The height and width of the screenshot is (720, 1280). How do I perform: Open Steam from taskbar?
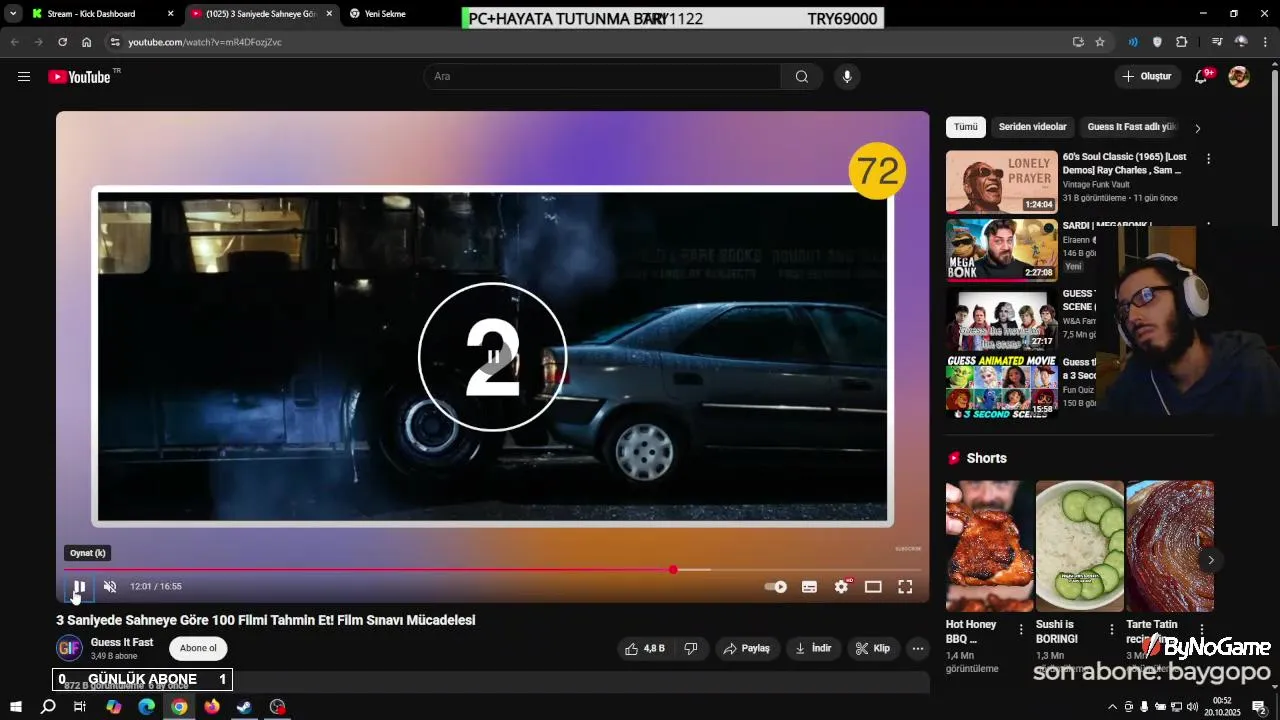[x=244, y=707]
